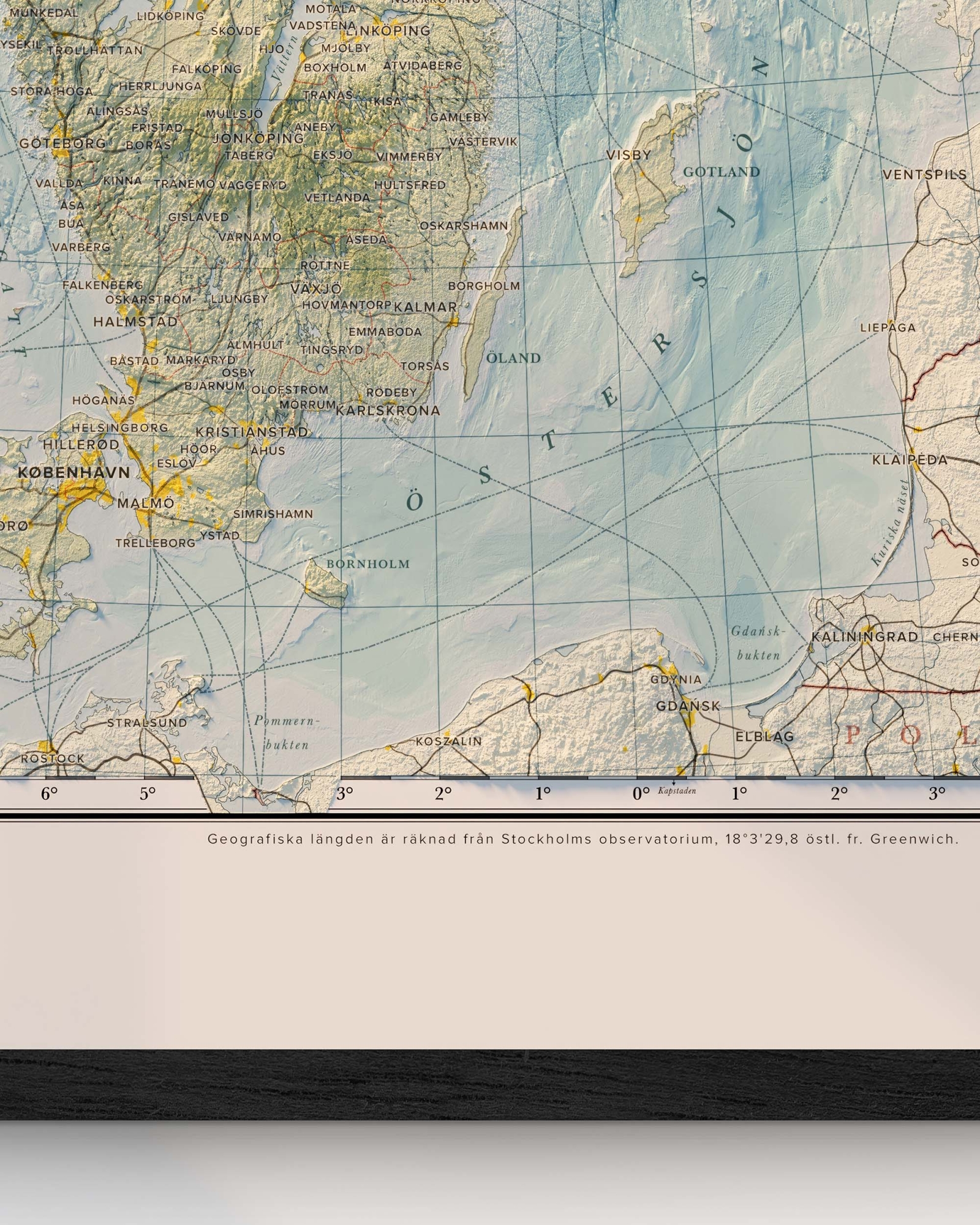Click the ALINGSÅS label

tap(117, 111)
